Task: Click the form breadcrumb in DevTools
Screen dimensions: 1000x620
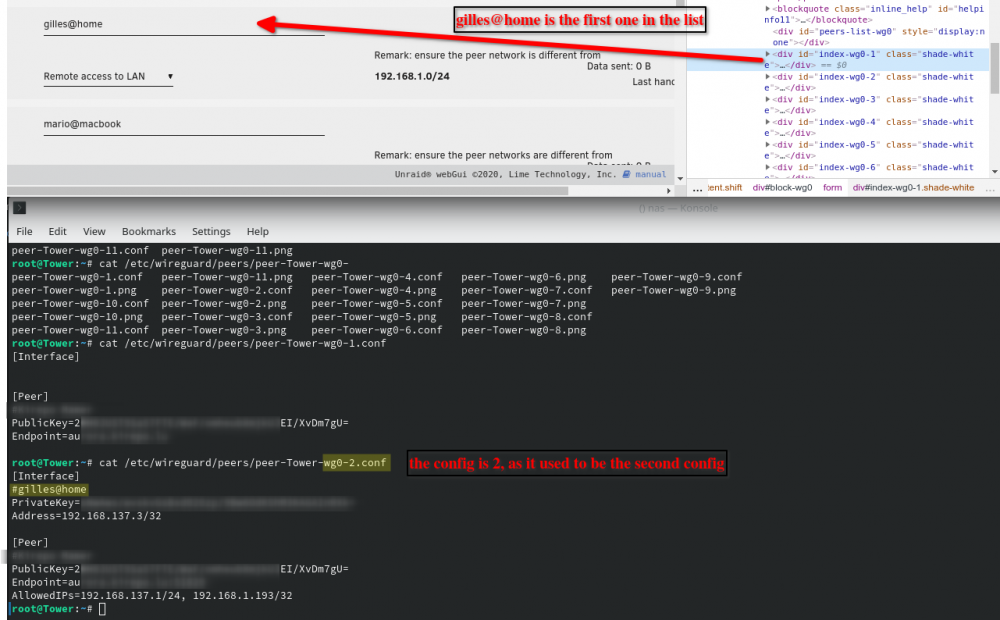Action: [832, 188]
